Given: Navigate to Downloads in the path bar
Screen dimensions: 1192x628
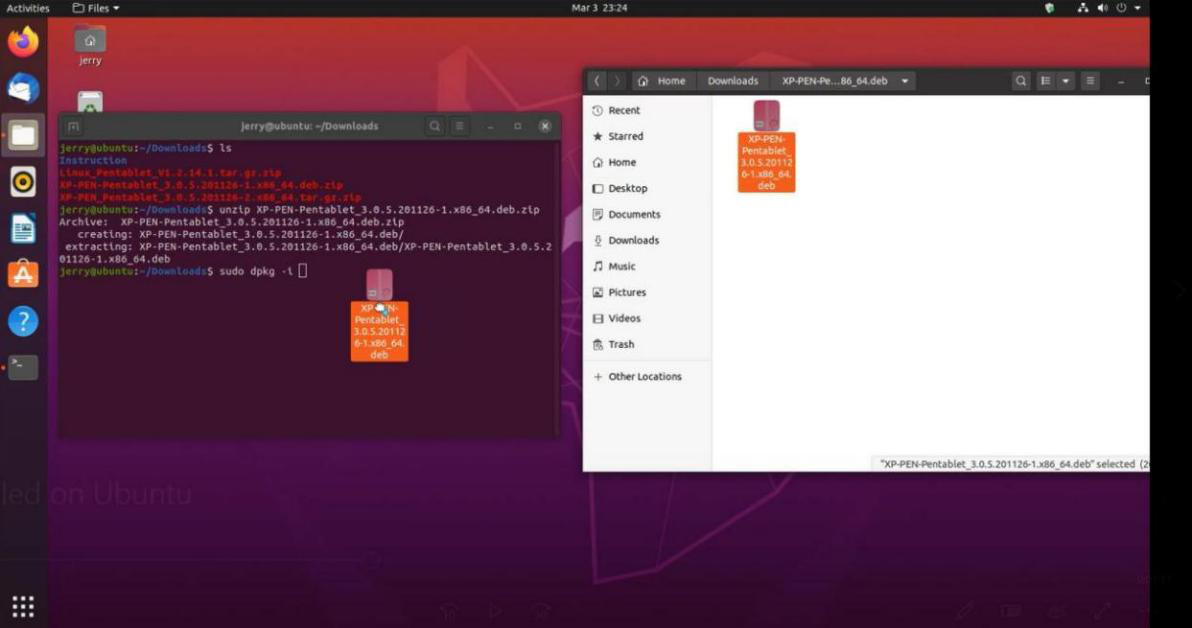Looking at the screenshot, I should [x=733, y=81].
